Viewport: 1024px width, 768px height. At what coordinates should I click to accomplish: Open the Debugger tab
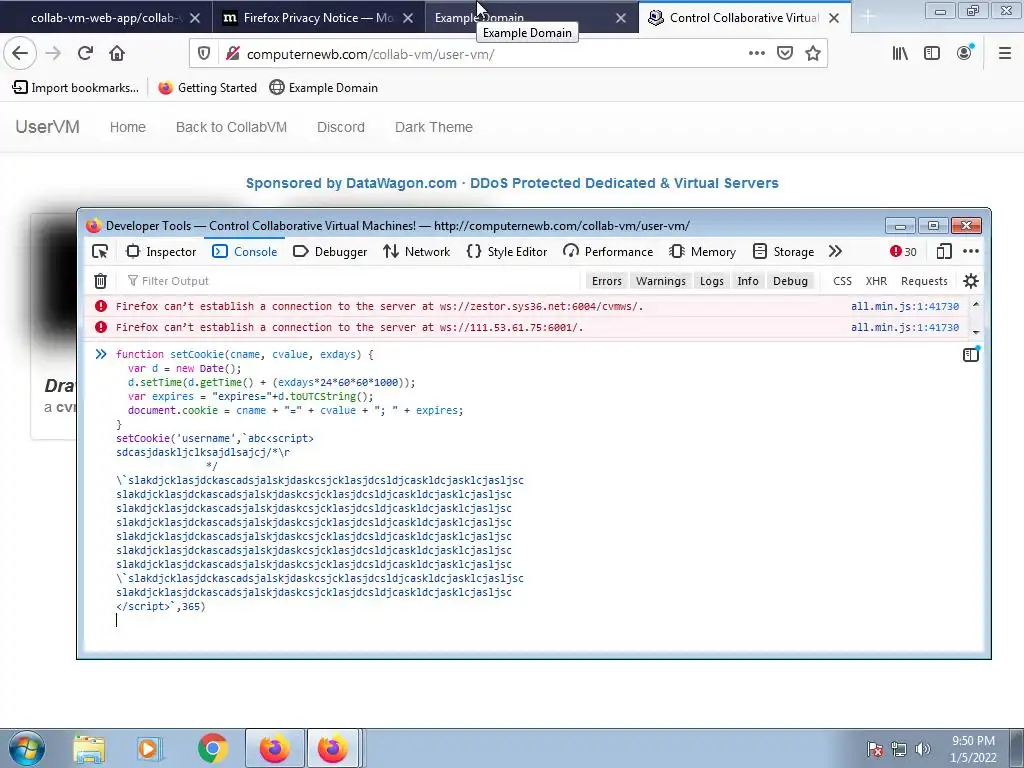click(330, 251)
